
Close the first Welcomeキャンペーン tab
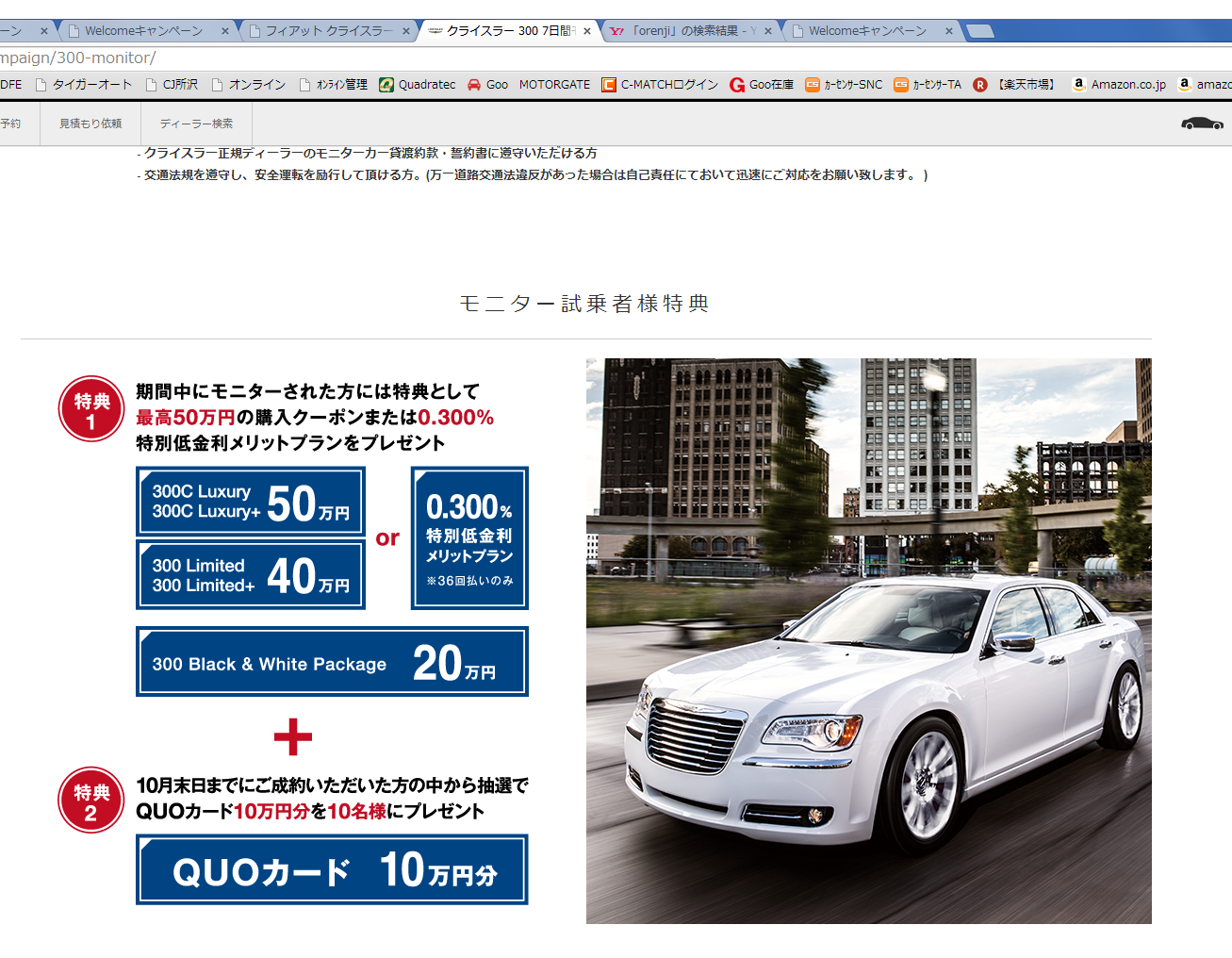click(225, 31)
